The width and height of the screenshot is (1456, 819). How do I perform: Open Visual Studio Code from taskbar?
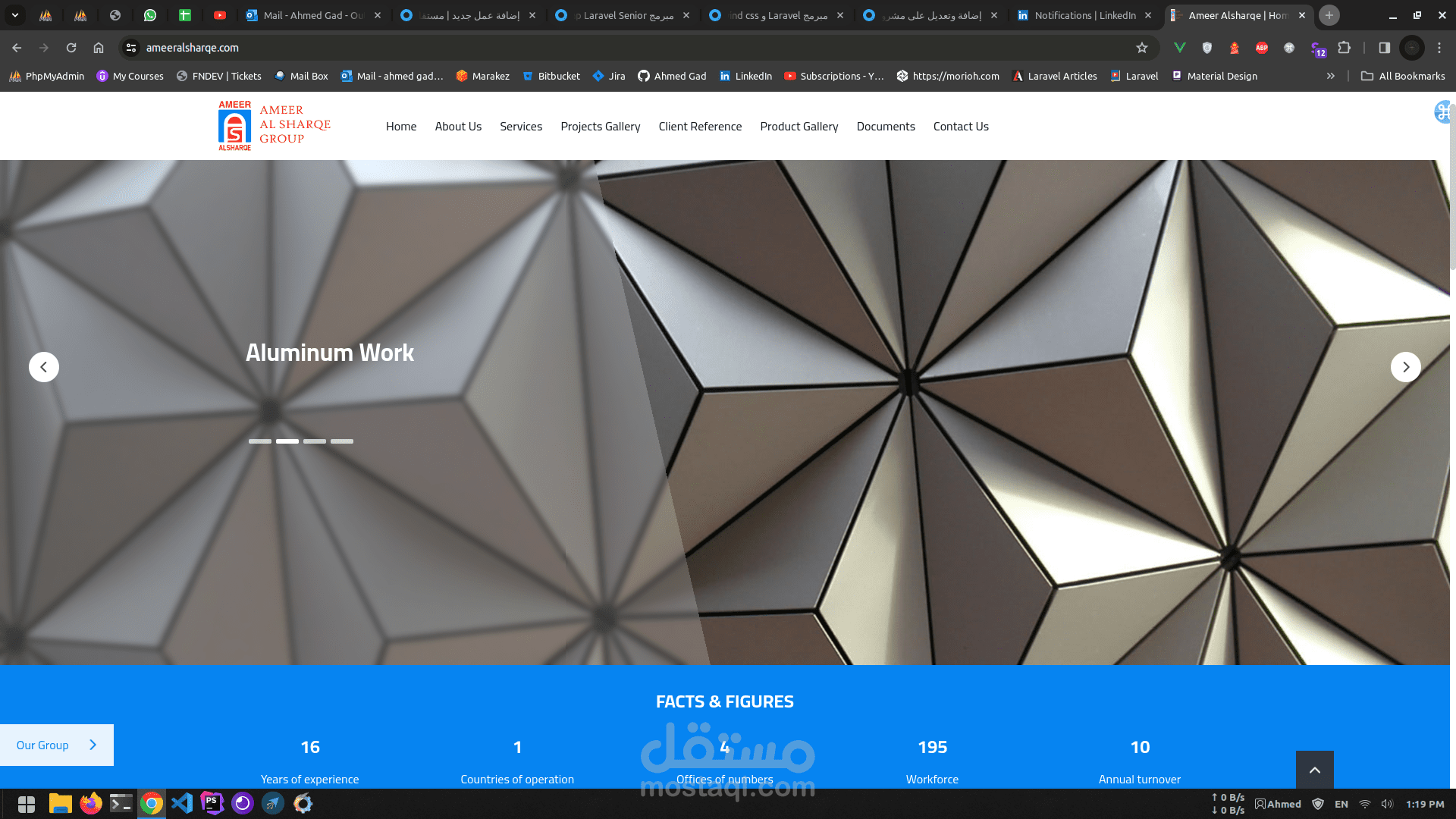182,803
